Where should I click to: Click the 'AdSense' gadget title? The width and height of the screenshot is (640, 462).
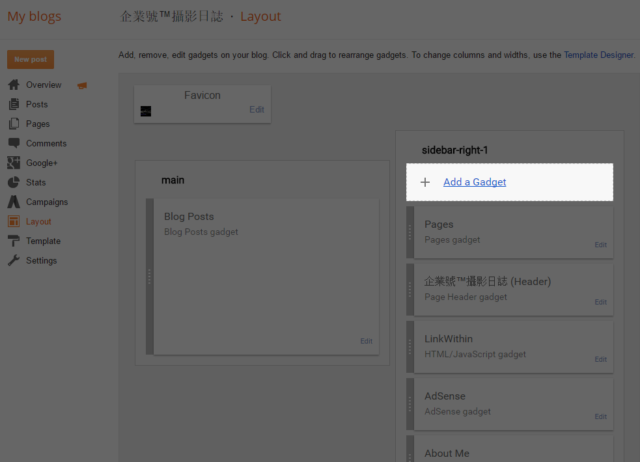444,396
